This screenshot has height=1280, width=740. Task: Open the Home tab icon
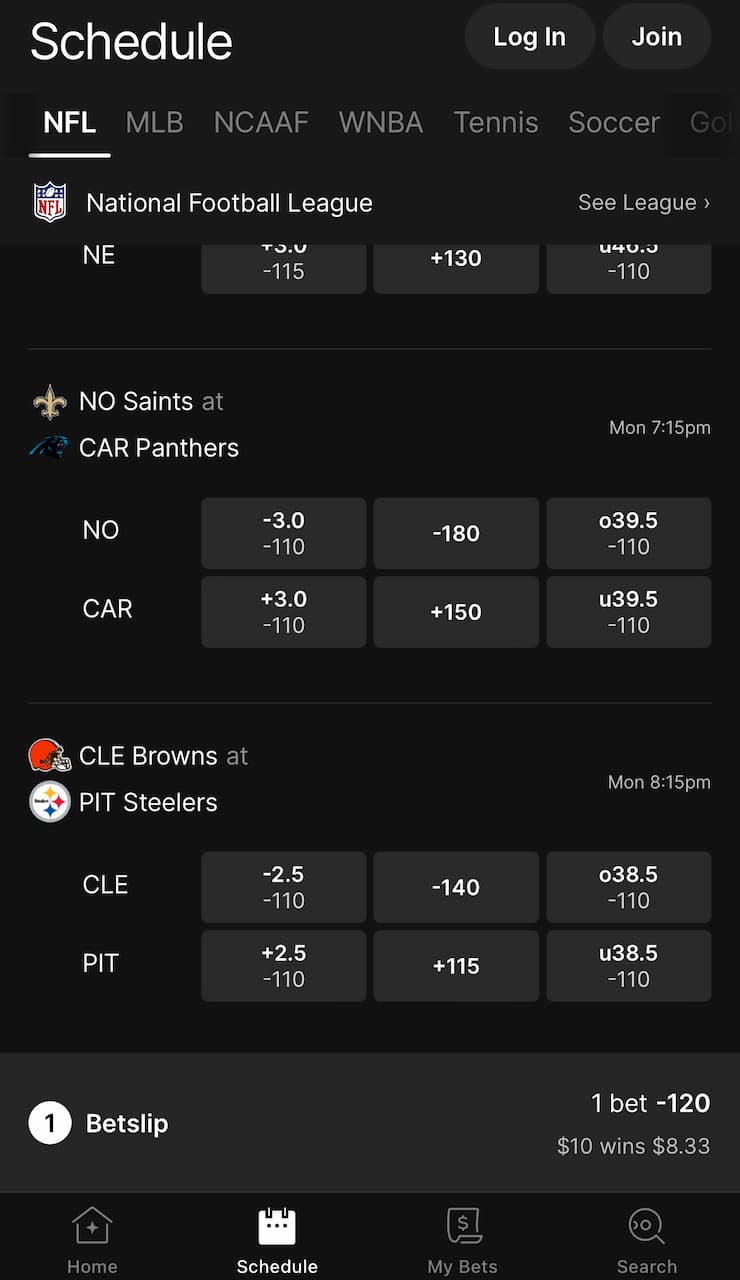pyautogui.click(x=92, y=1226)
